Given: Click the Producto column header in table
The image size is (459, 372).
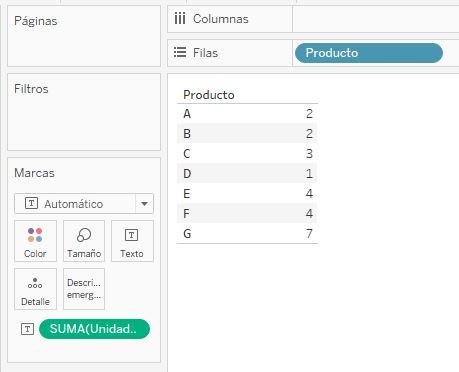Looking at the screenshot, I should click(x=209, y=95).
